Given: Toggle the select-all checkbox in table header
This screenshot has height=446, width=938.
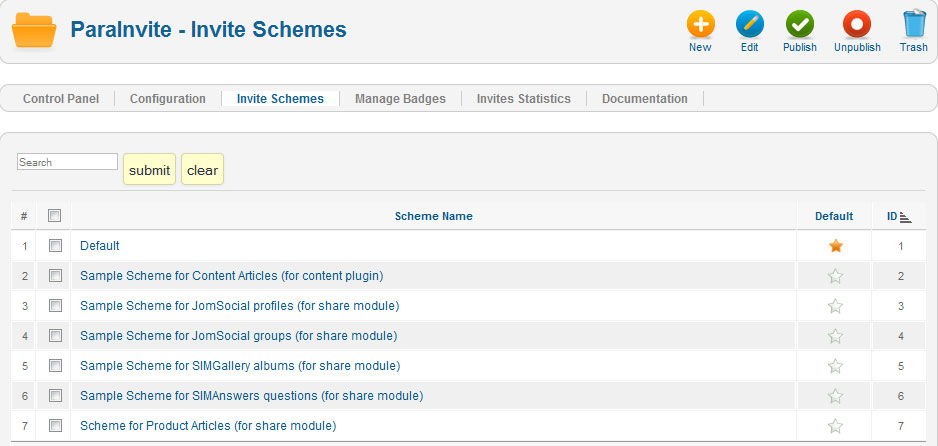Looking at the screenshot, I should pos(55,216).
